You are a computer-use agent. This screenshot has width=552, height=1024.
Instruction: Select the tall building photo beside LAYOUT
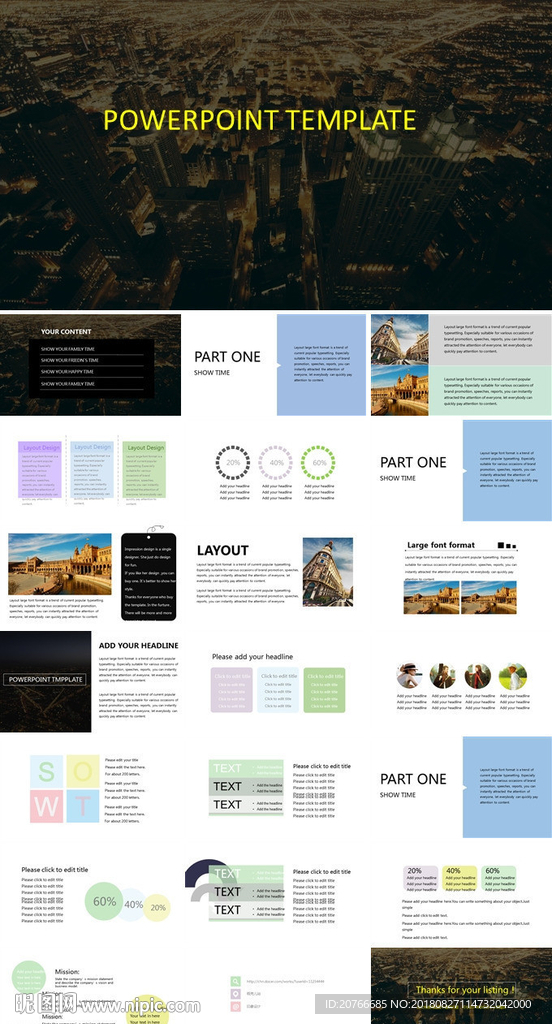coord(327,572)
